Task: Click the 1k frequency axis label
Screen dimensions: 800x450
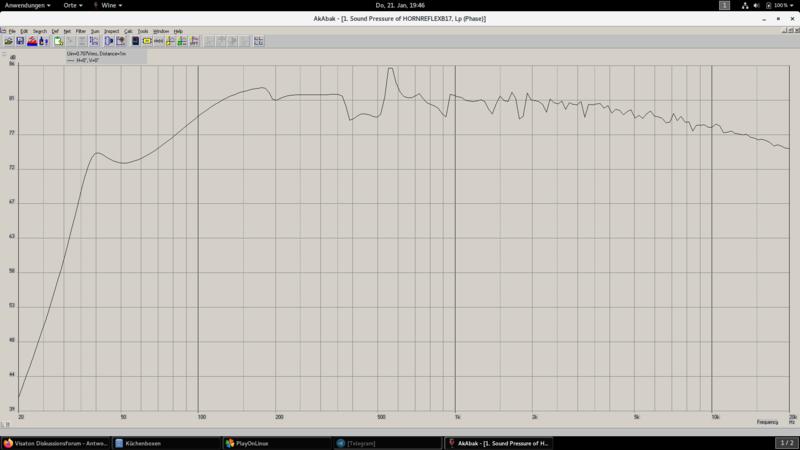Action: click(458, 417)
